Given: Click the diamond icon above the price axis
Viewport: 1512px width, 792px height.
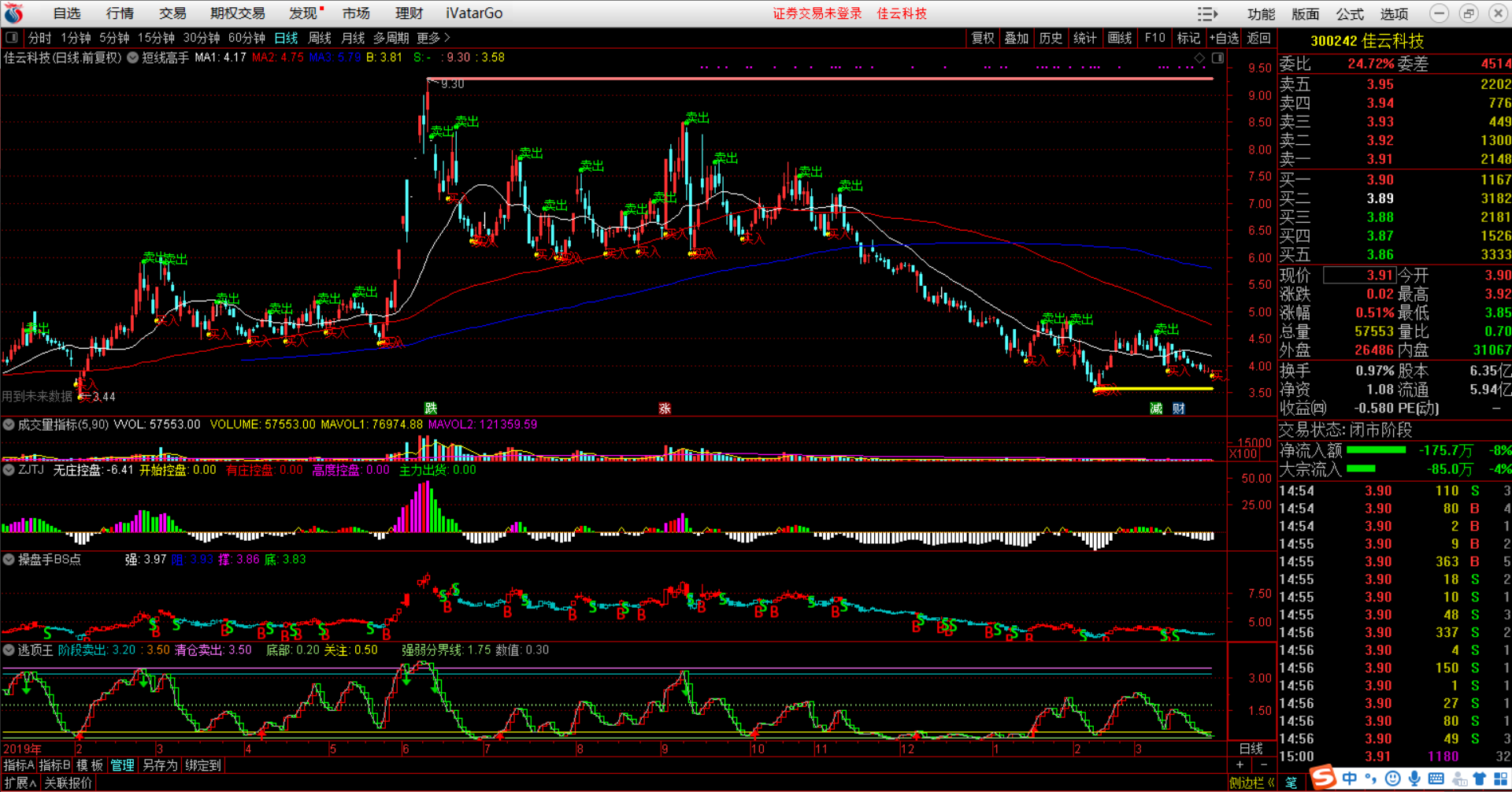Looking at the screenshot, I should pos(1199,58).
